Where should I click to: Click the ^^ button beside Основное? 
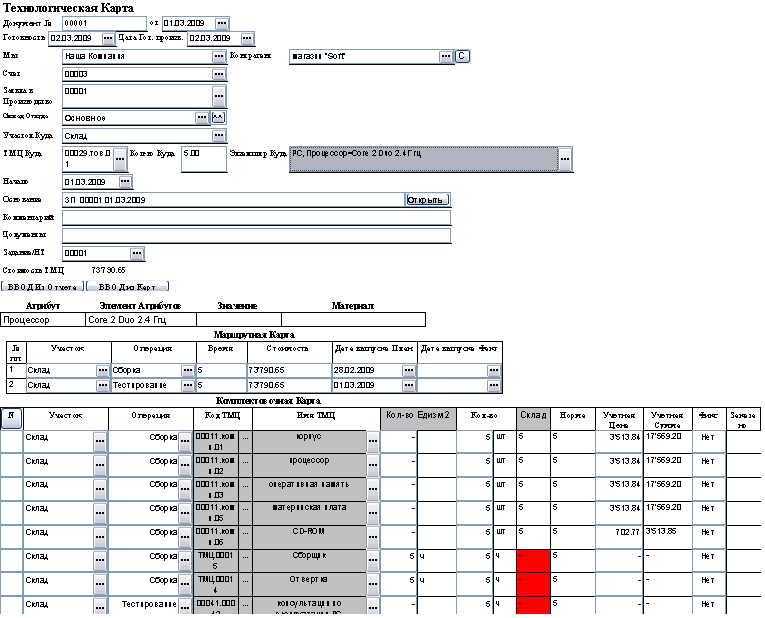(x=218, y=117)
